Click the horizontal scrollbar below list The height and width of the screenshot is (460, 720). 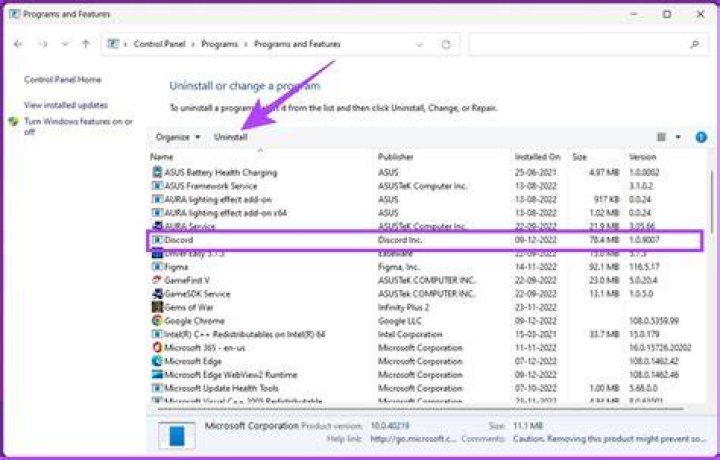420,408
